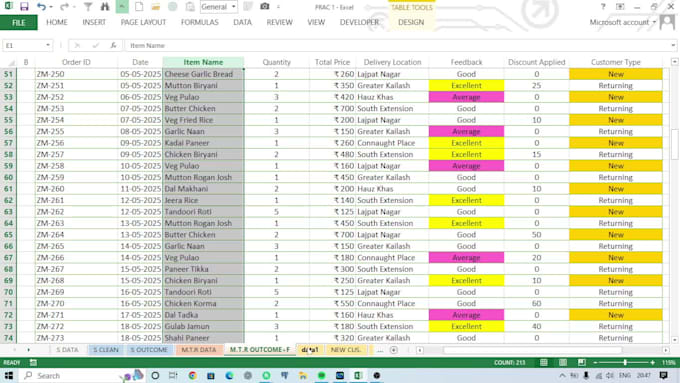Open the taskbar notification center
Screen dimensions: 680x383
[664, 376]
